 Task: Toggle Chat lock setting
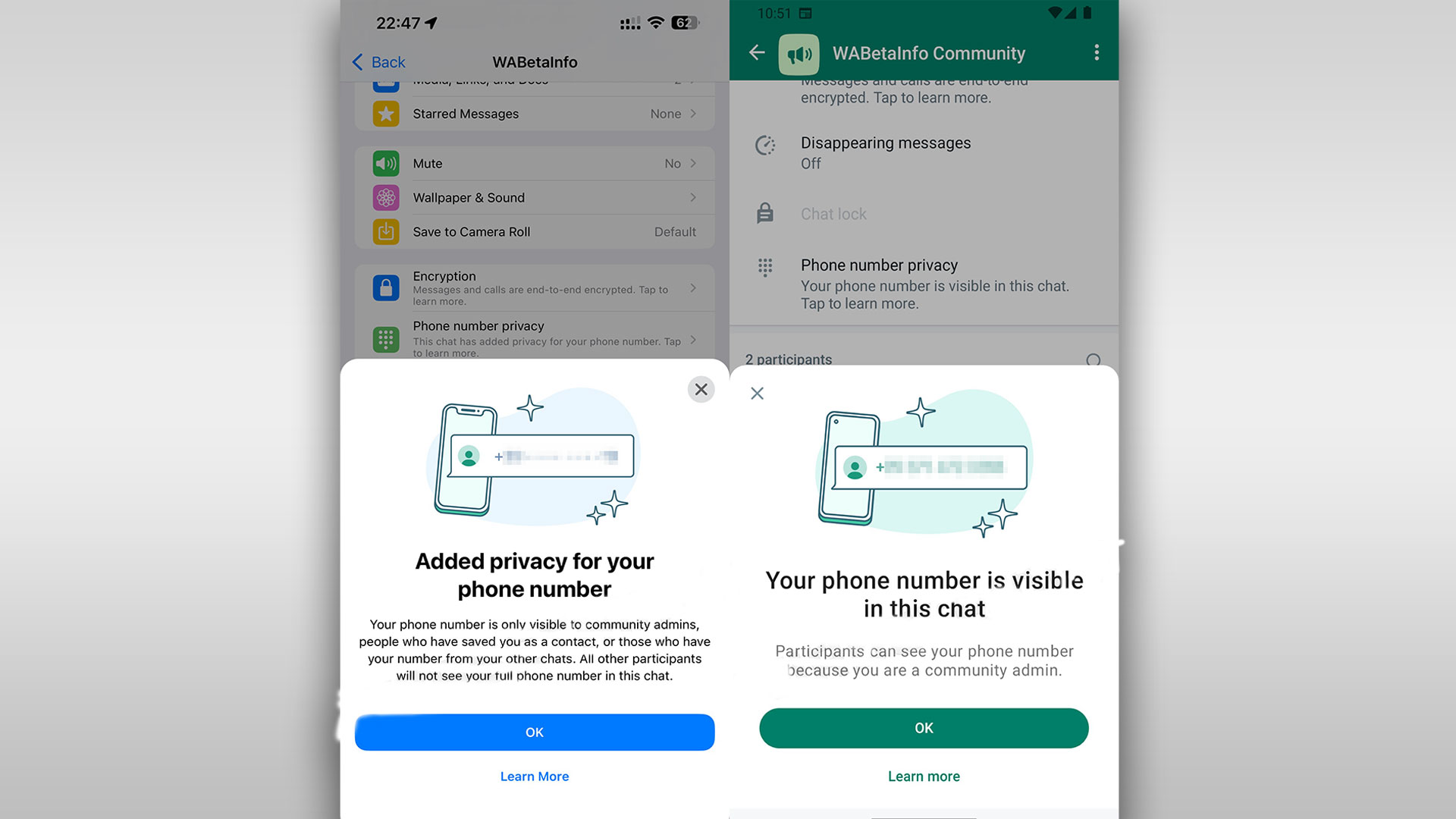pos(834,213)
